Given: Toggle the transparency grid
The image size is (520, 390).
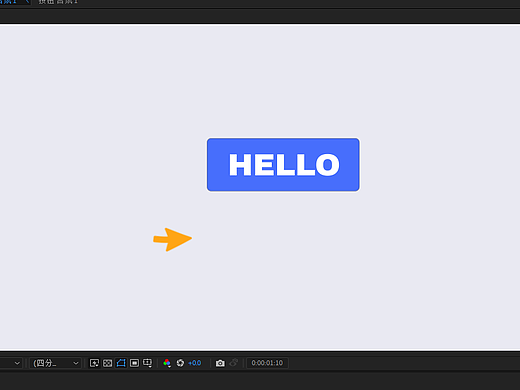Looking at the screenshot, I should (107, 363).
